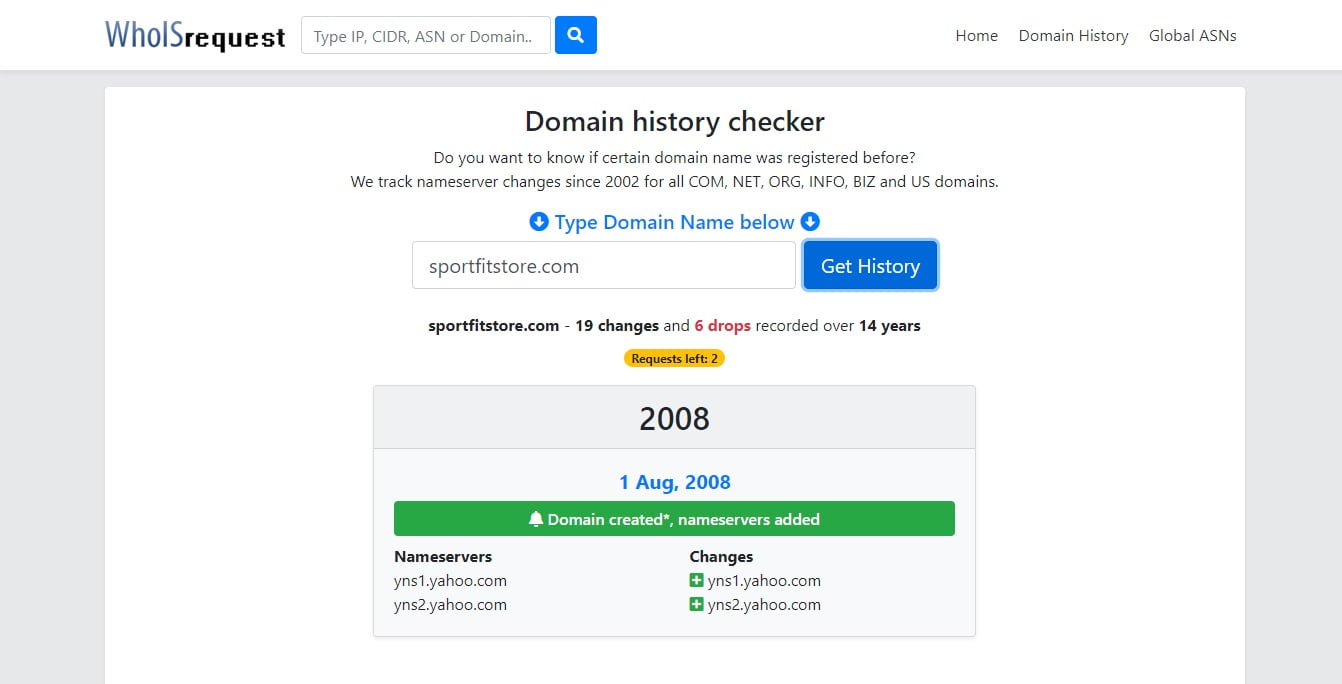Click the Get History button
The height and width of the screenshot is (684, 1342).
coord(870,266)
